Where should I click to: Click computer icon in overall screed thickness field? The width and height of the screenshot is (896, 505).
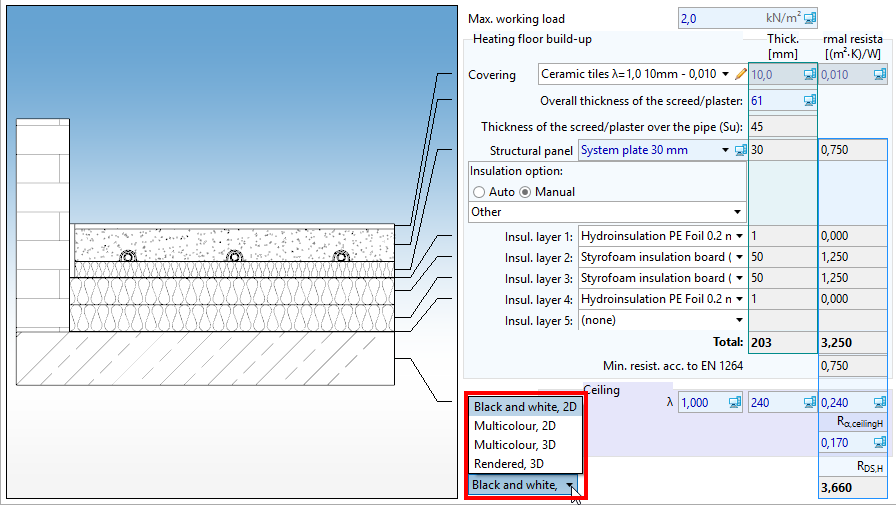(810, 101)
